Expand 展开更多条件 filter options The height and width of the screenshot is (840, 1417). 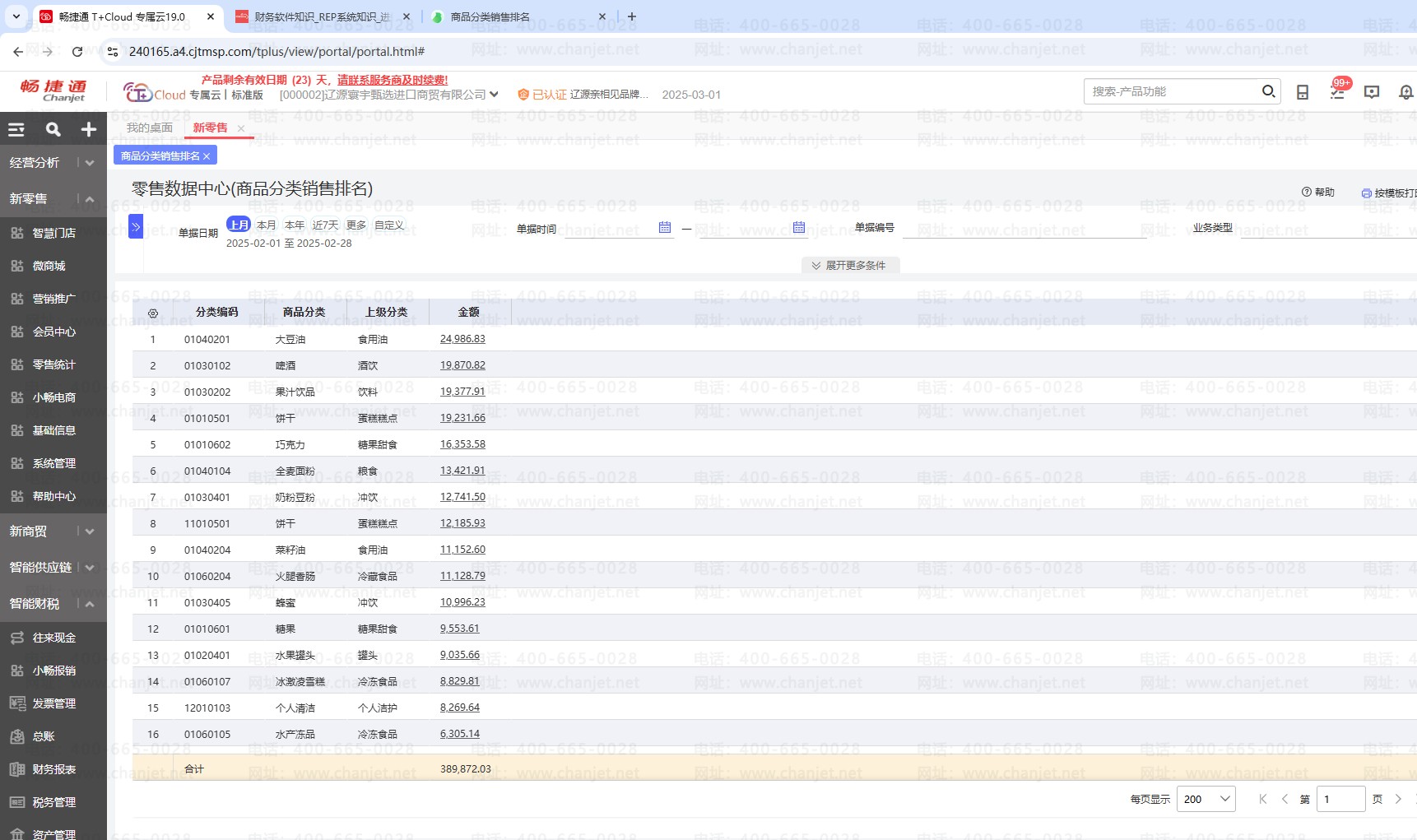click(x=850, y=265)
